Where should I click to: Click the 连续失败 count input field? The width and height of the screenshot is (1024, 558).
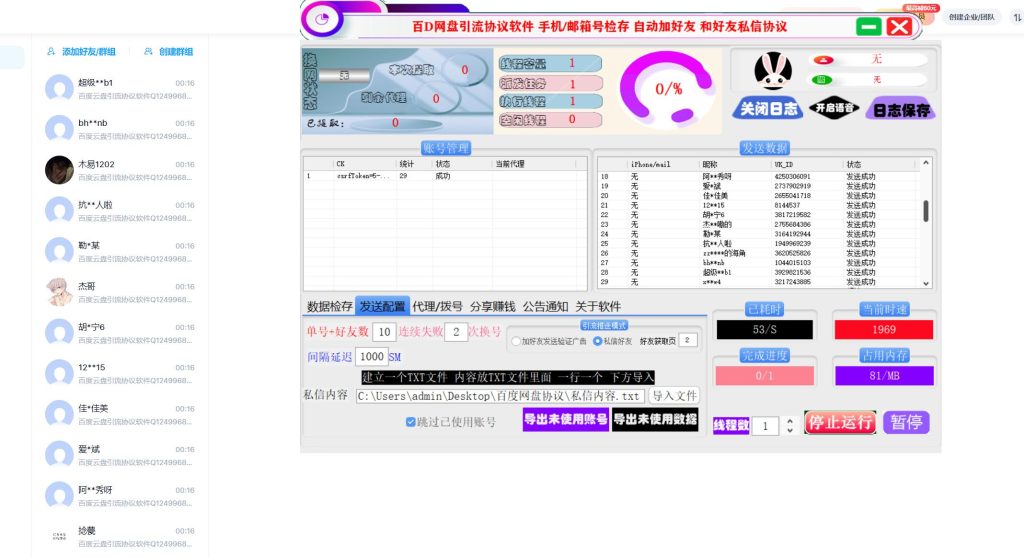456,332
